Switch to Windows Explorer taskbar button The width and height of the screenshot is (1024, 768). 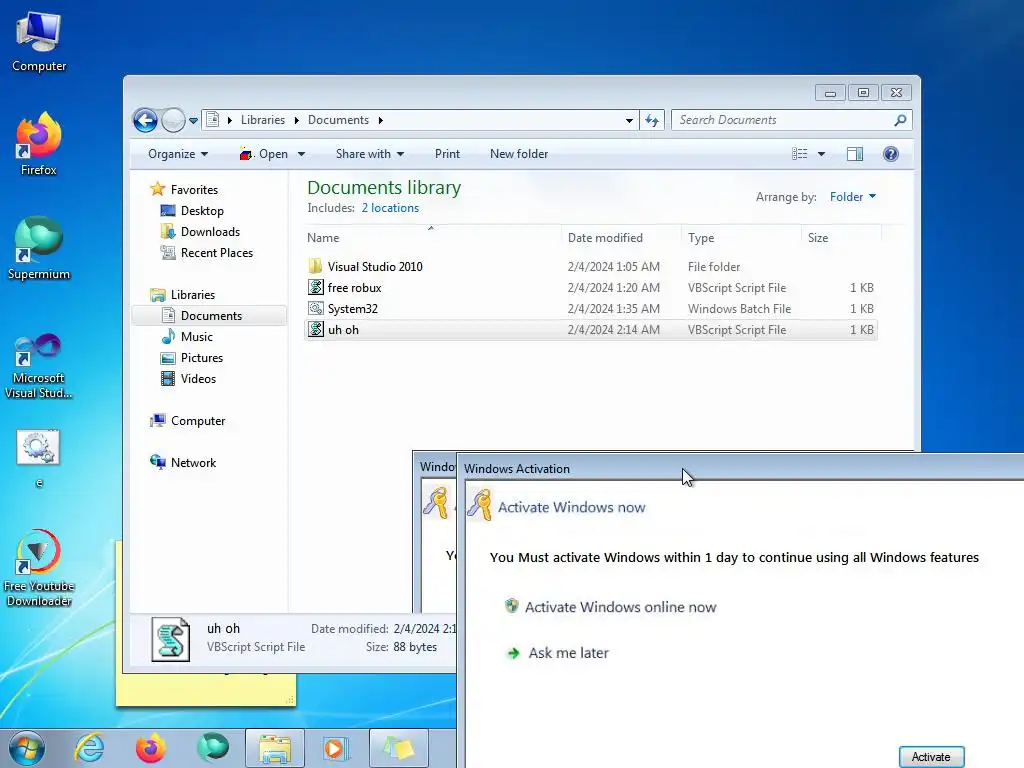(x=275, y=748)
